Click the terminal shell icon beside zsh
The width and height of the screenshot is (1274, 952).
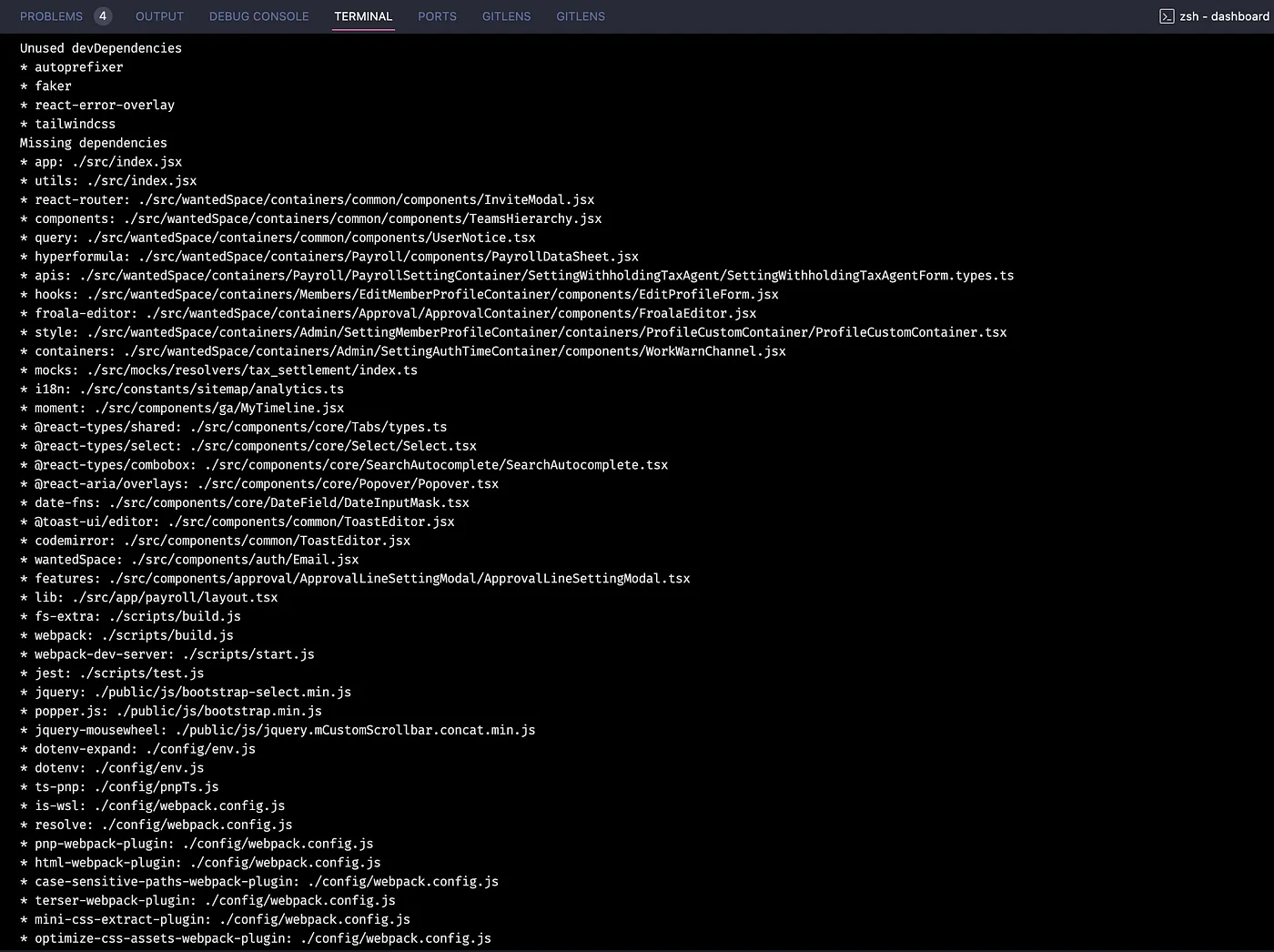(1167, 16)
